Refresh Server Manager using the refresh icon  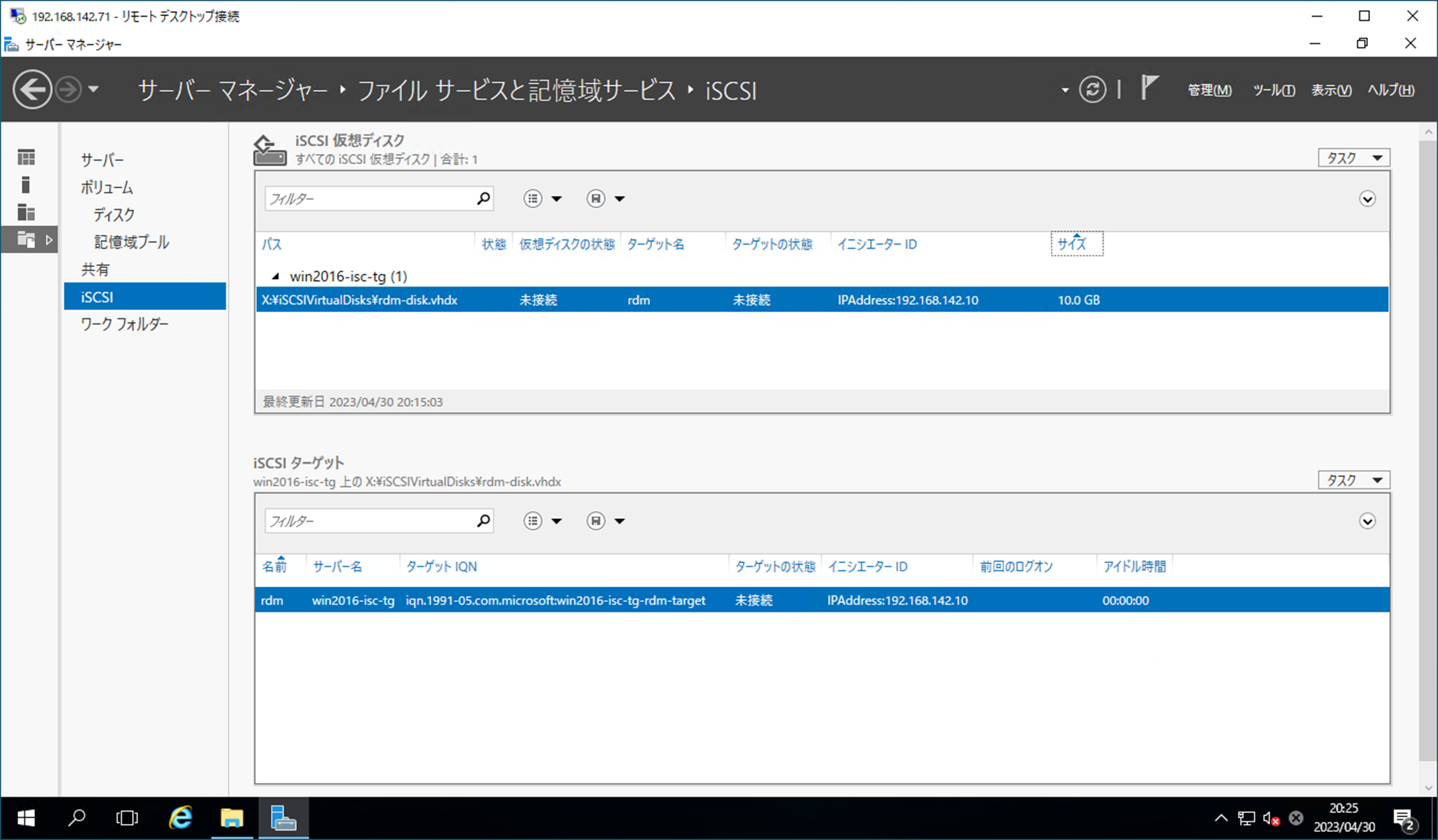[1093, 89]
